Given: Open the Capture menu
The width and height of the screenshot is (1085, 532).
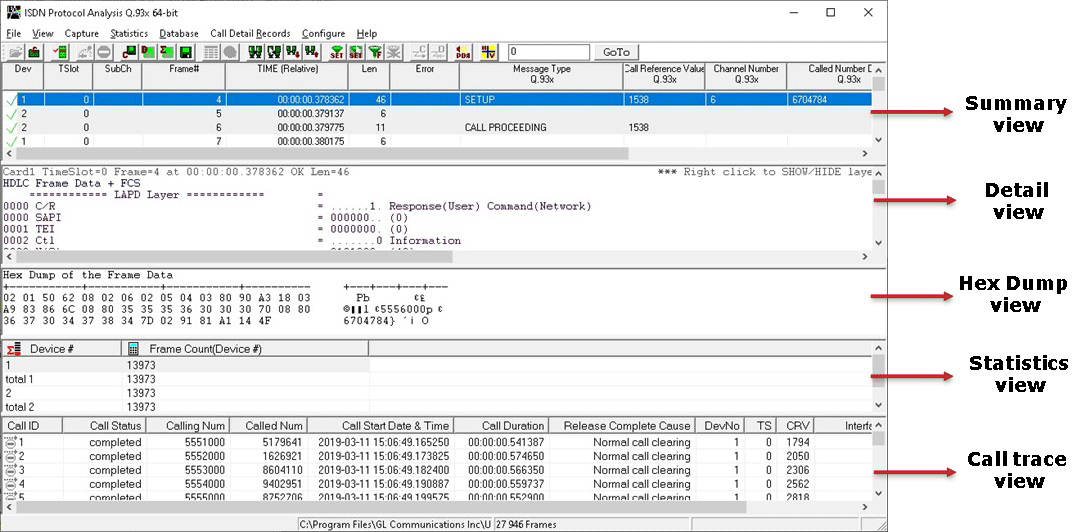Looking at the screenshot, I should pos(82,33).
